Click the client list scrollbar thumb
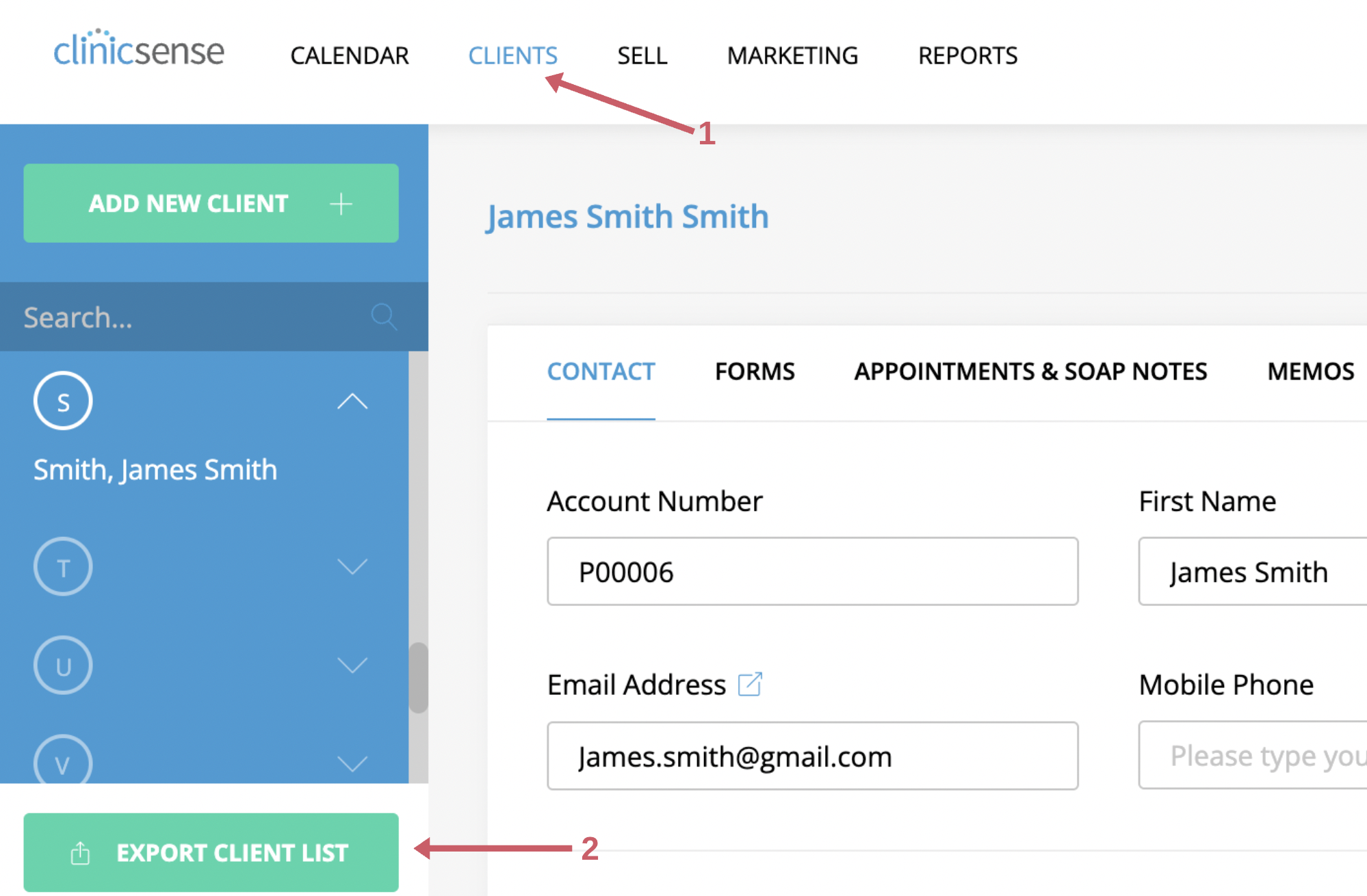1367x896 pixels. 419,678
